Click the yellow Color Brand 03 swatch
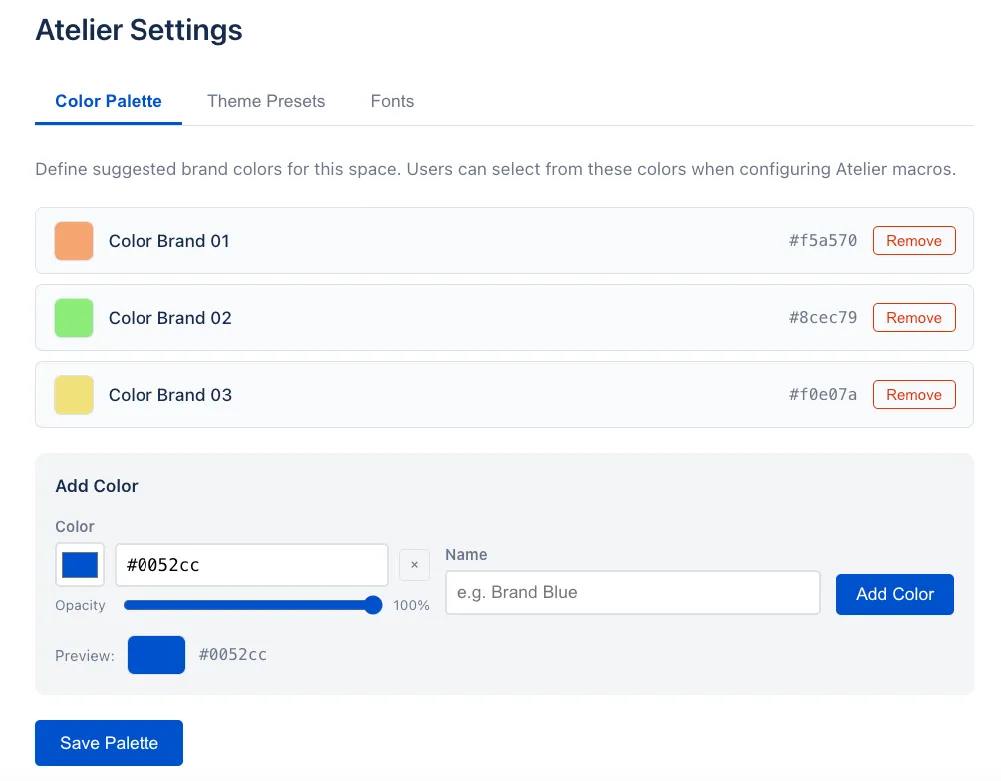The width and height of the screenshot is (1001, 781). (x=74, y=395)
